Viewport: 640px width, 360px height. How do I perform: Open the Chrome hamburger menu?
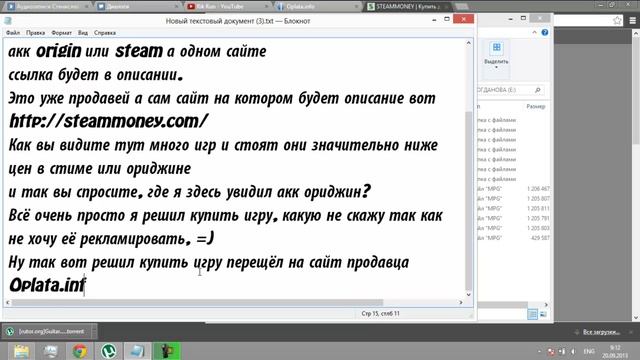click(633, 20)
